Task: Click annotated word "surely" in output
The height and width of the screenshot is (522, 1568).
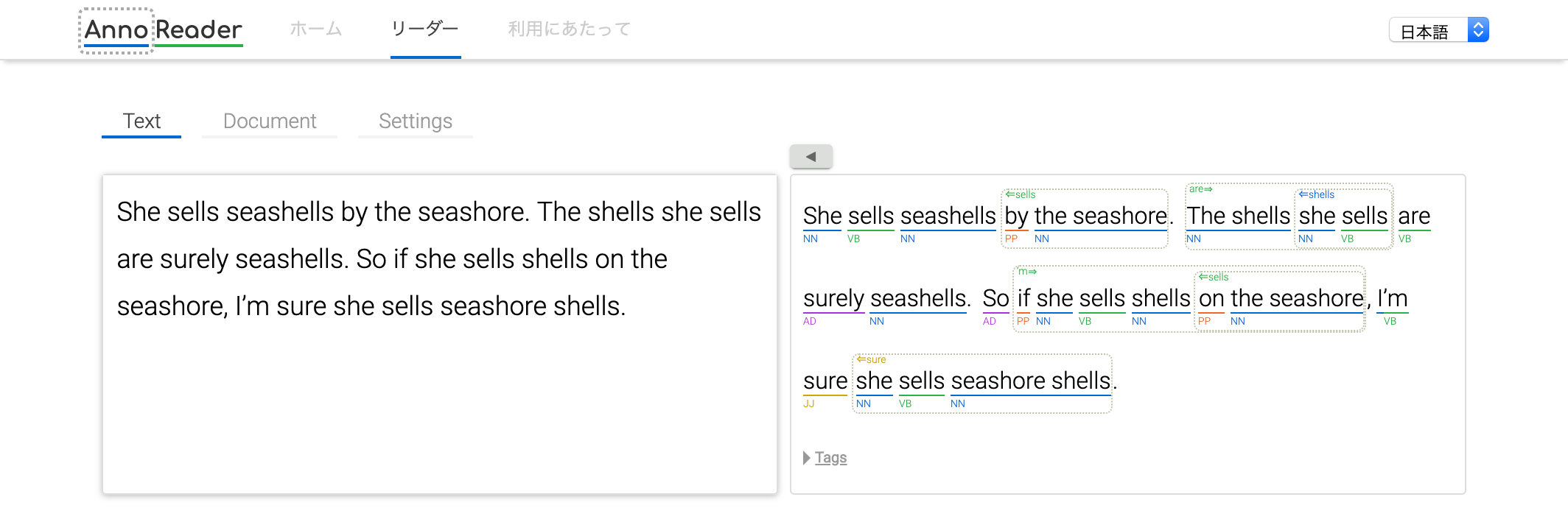Action: (833, 299)
